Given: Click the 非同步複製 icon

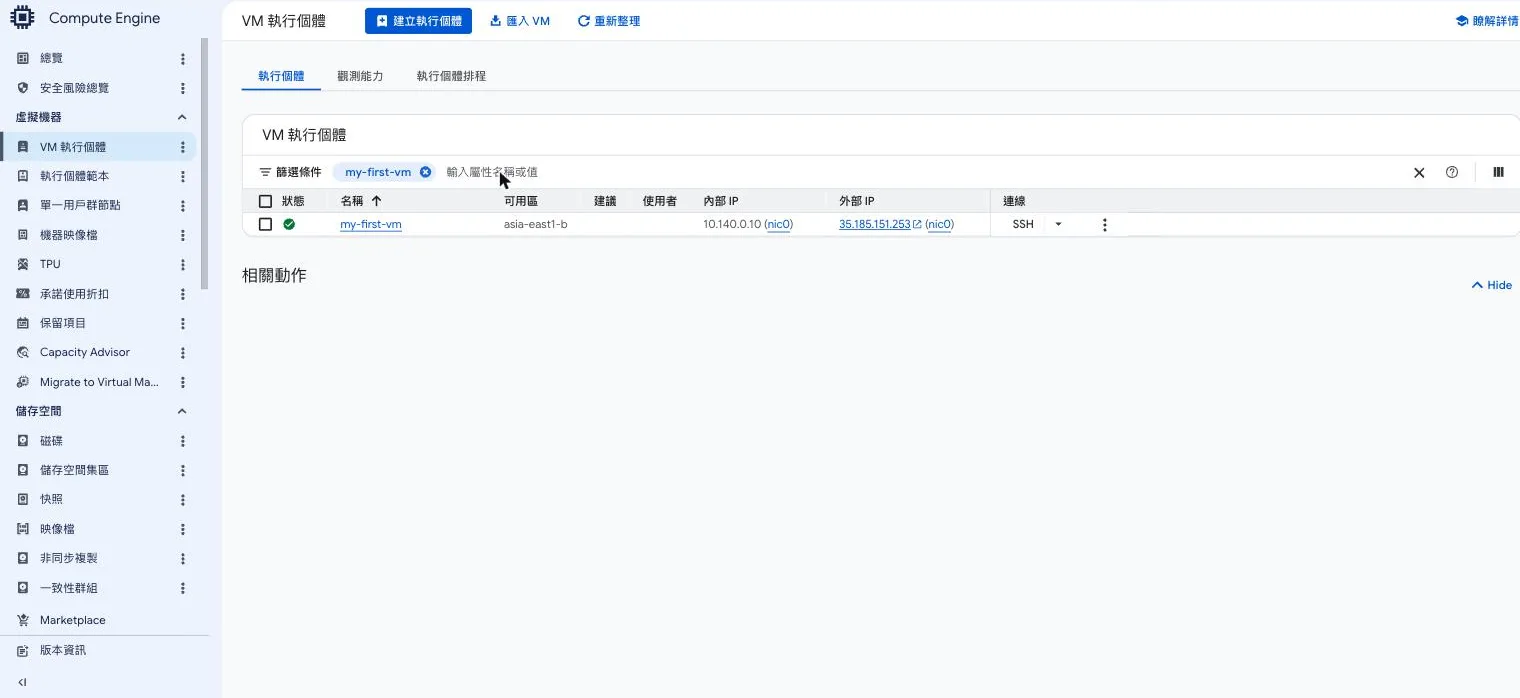Looking at the screenshot, I should click(23, 558).
